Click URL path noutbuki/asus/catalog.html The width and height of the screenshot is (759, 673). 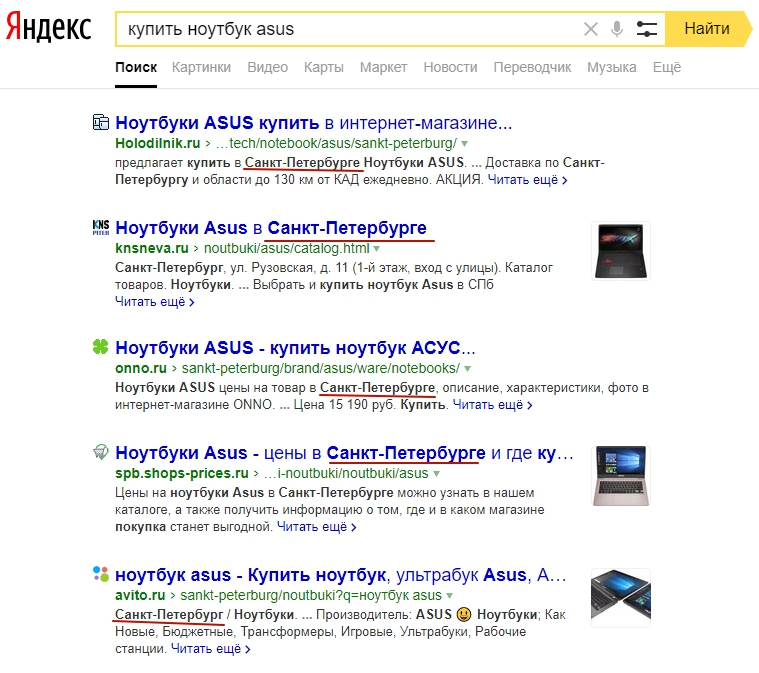287,248
